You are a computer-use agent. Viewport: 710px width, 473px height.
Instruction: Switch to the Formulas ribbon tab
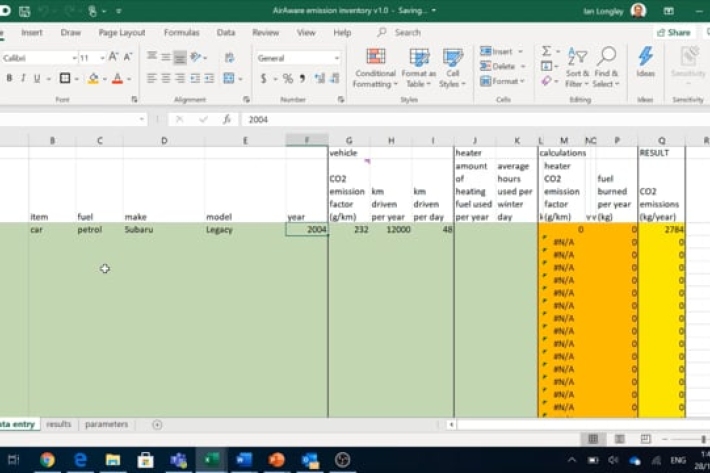pyautogui.click(x=181, y=32)
